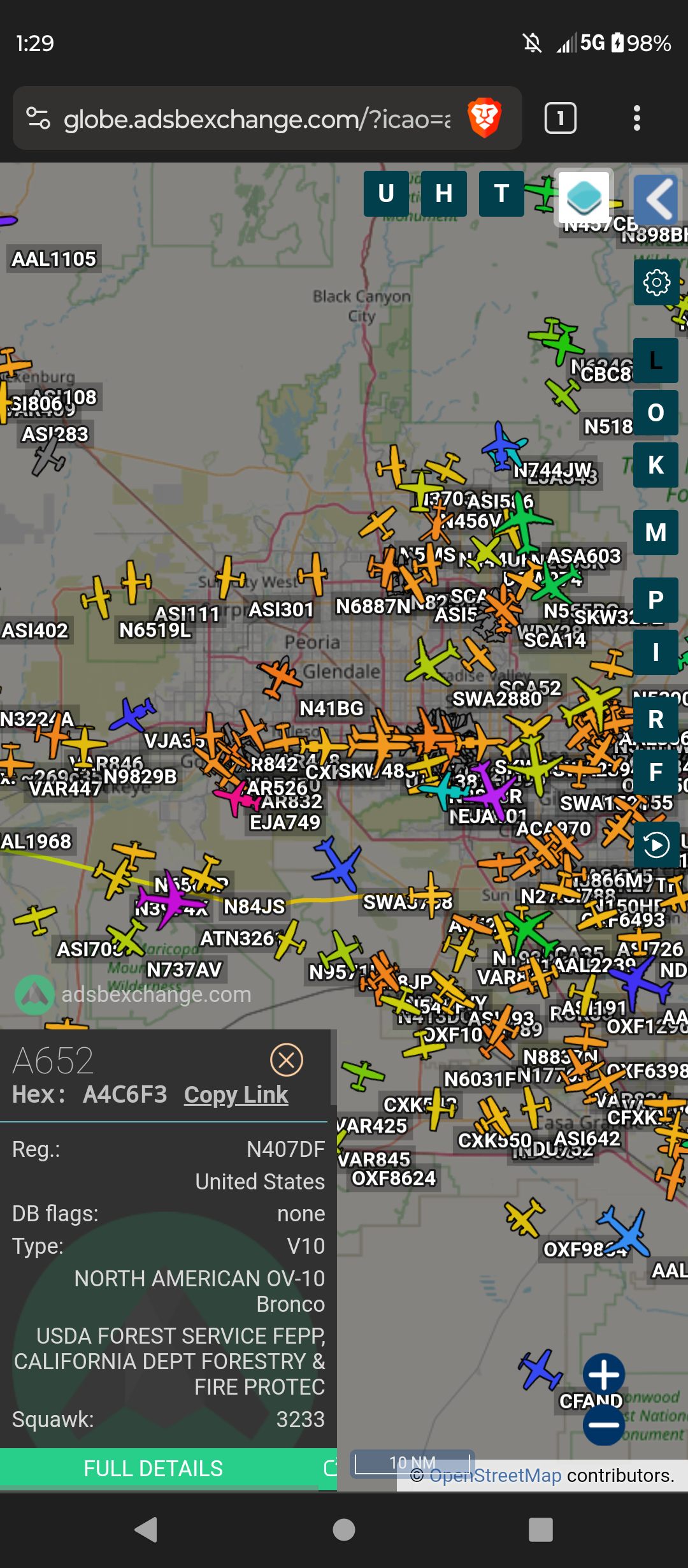Toggle the L labels button

tap(656, 361)
